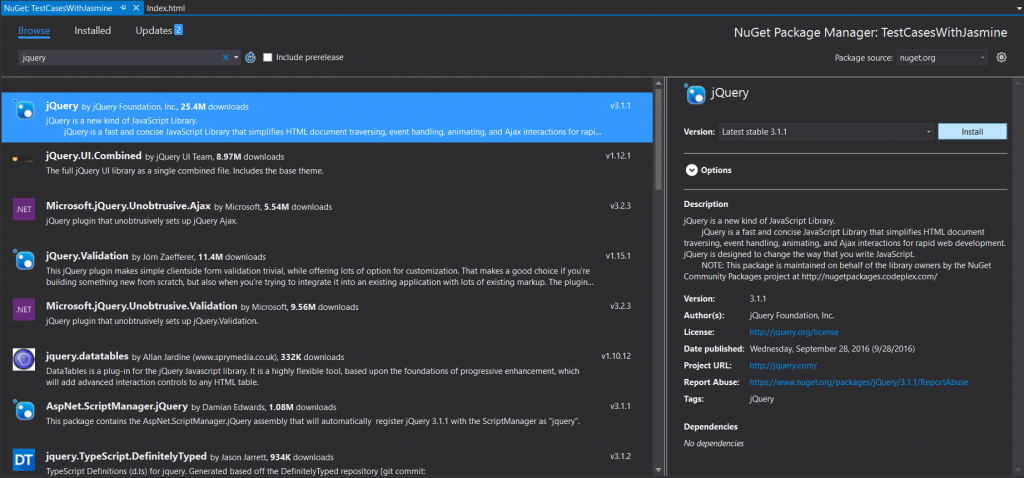Clear the jquery search text
Screen dimensions: 1024x478
pos(225,57)
